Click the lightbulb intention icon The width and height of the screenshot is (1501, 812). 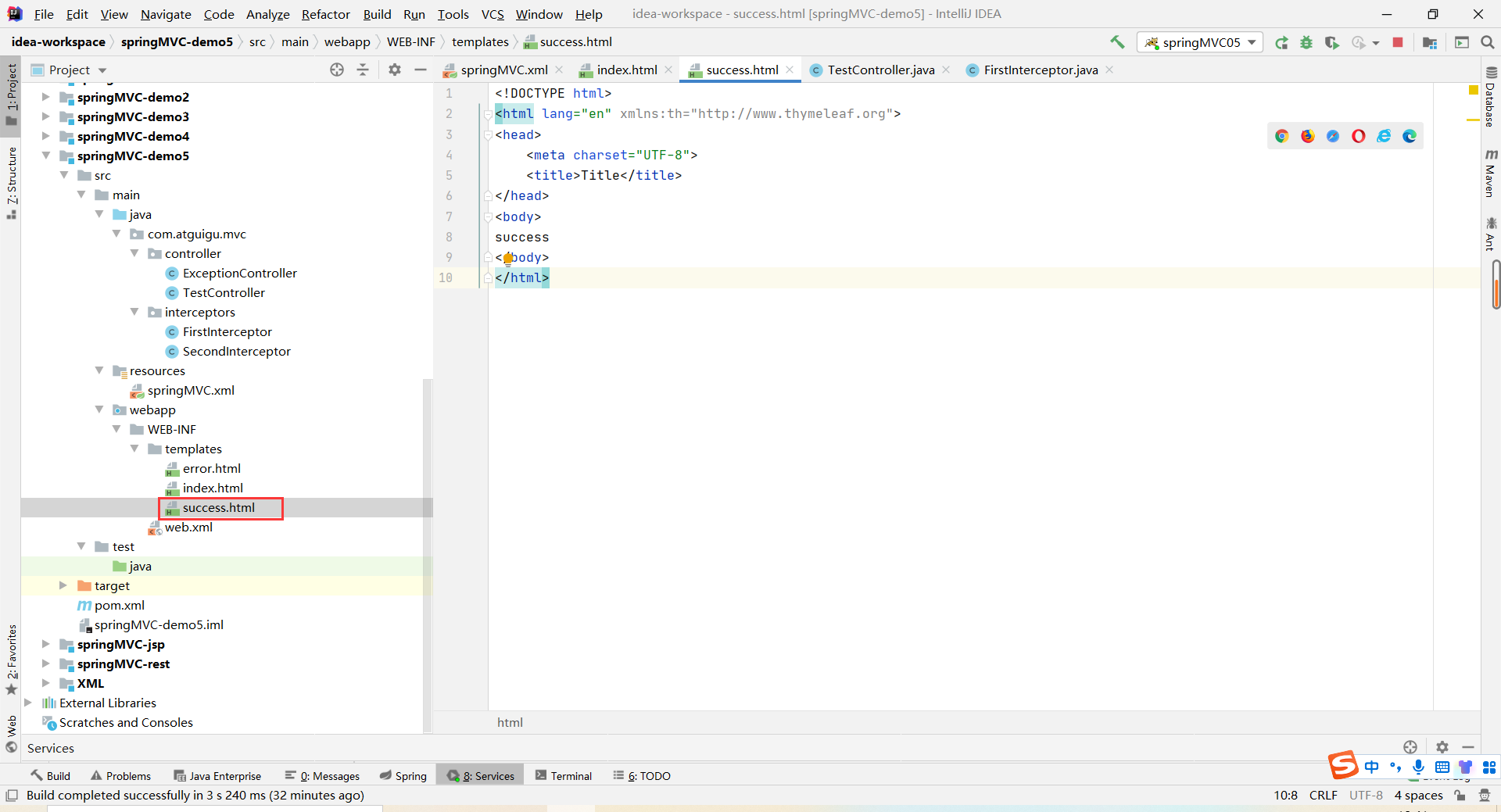tap(508, 258)
